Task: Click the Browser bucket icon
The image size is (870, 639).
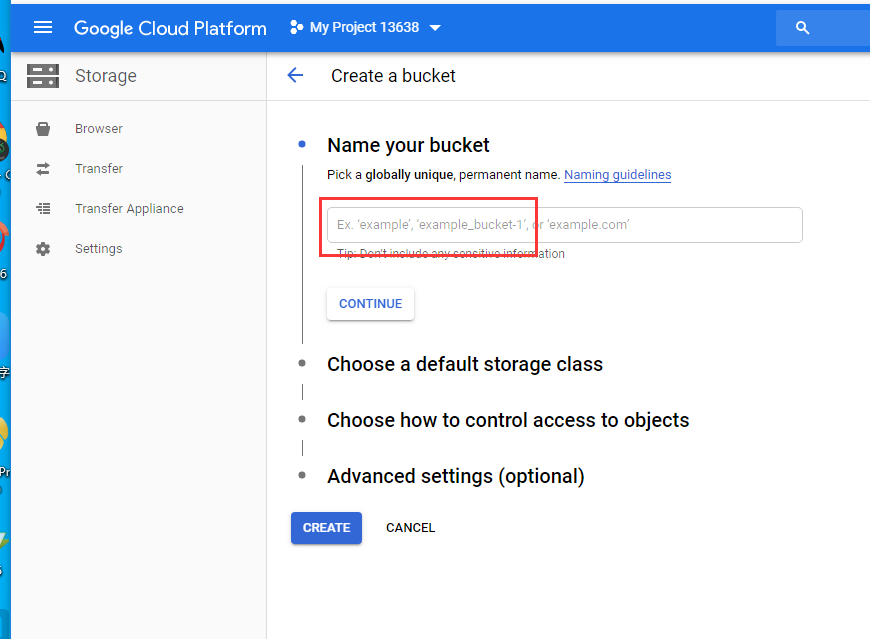Action: (43, 129)
